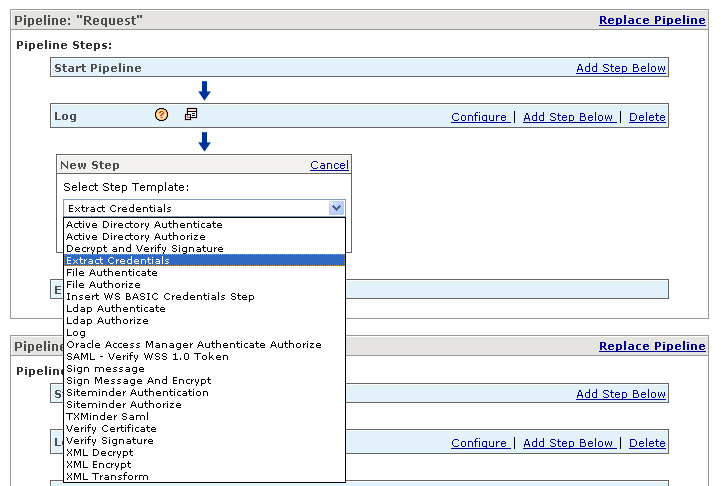Delete the Log step in Request pipeline
Screen dimensions: 721x486
647,117
